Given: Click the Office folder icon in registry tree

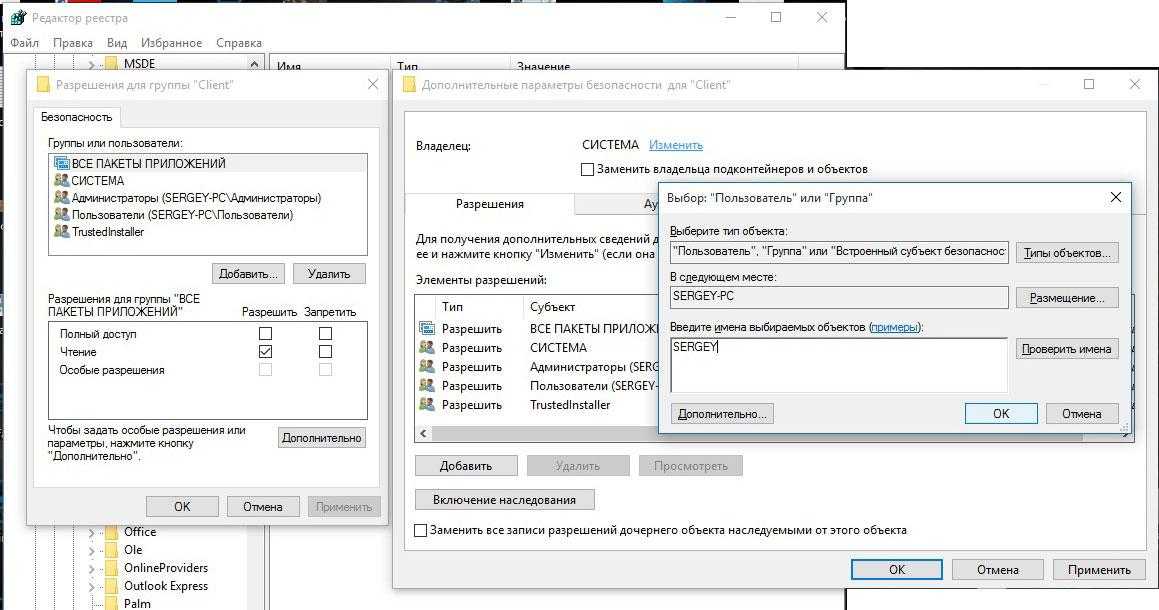Looking at the screenshot, I should [x=111, y=532].
